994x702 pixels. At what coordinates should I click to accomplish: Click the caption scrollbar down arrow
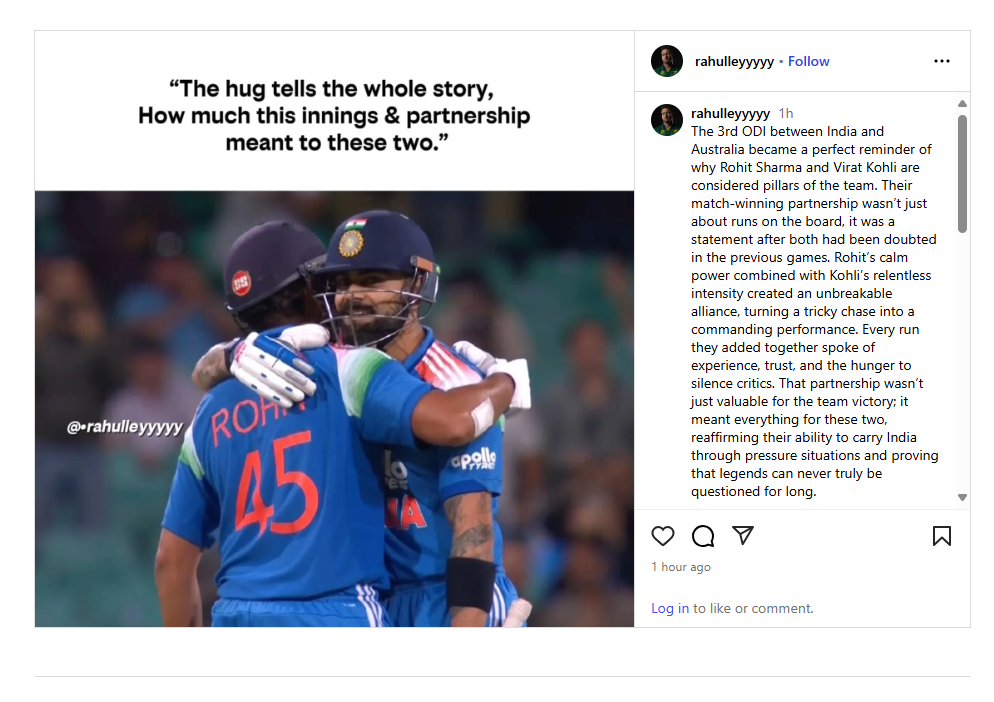[962, 498]
